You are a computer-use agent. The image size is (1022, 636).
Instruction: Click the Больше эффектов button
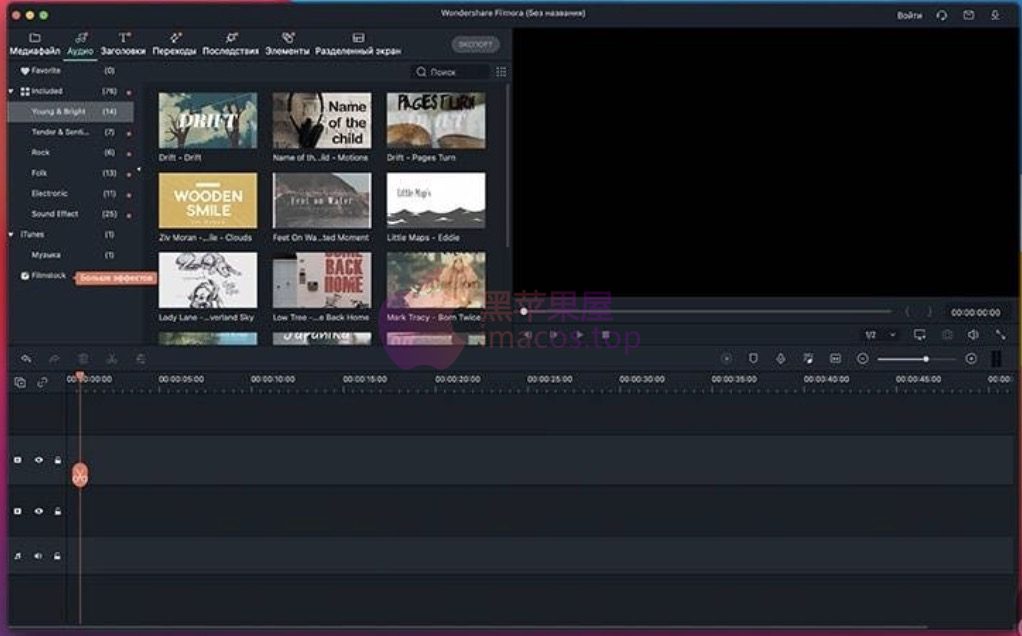[x=117, y=278]
